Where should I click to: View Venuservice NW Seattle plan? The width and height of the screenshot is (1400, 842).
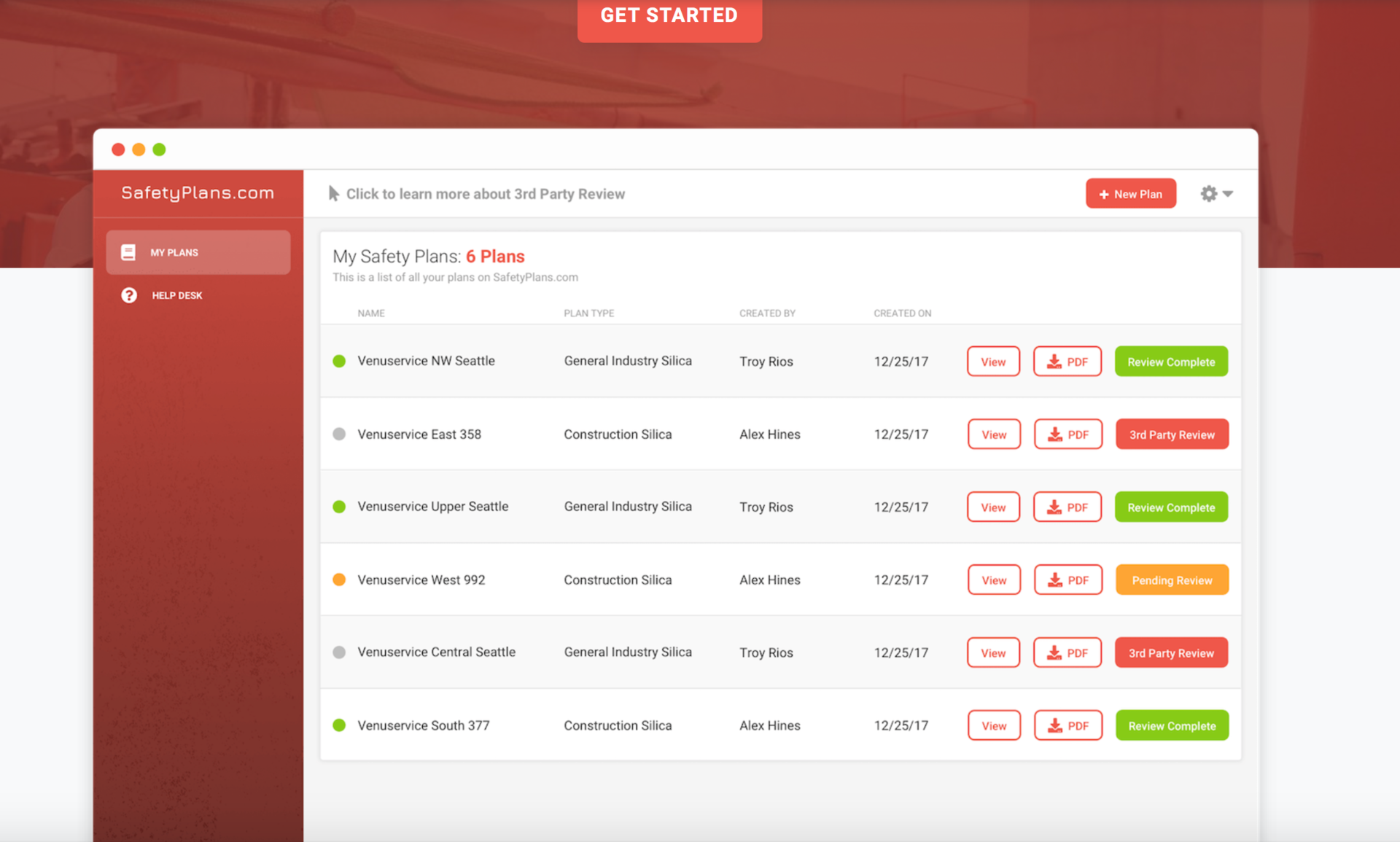[x=993, y=362]
